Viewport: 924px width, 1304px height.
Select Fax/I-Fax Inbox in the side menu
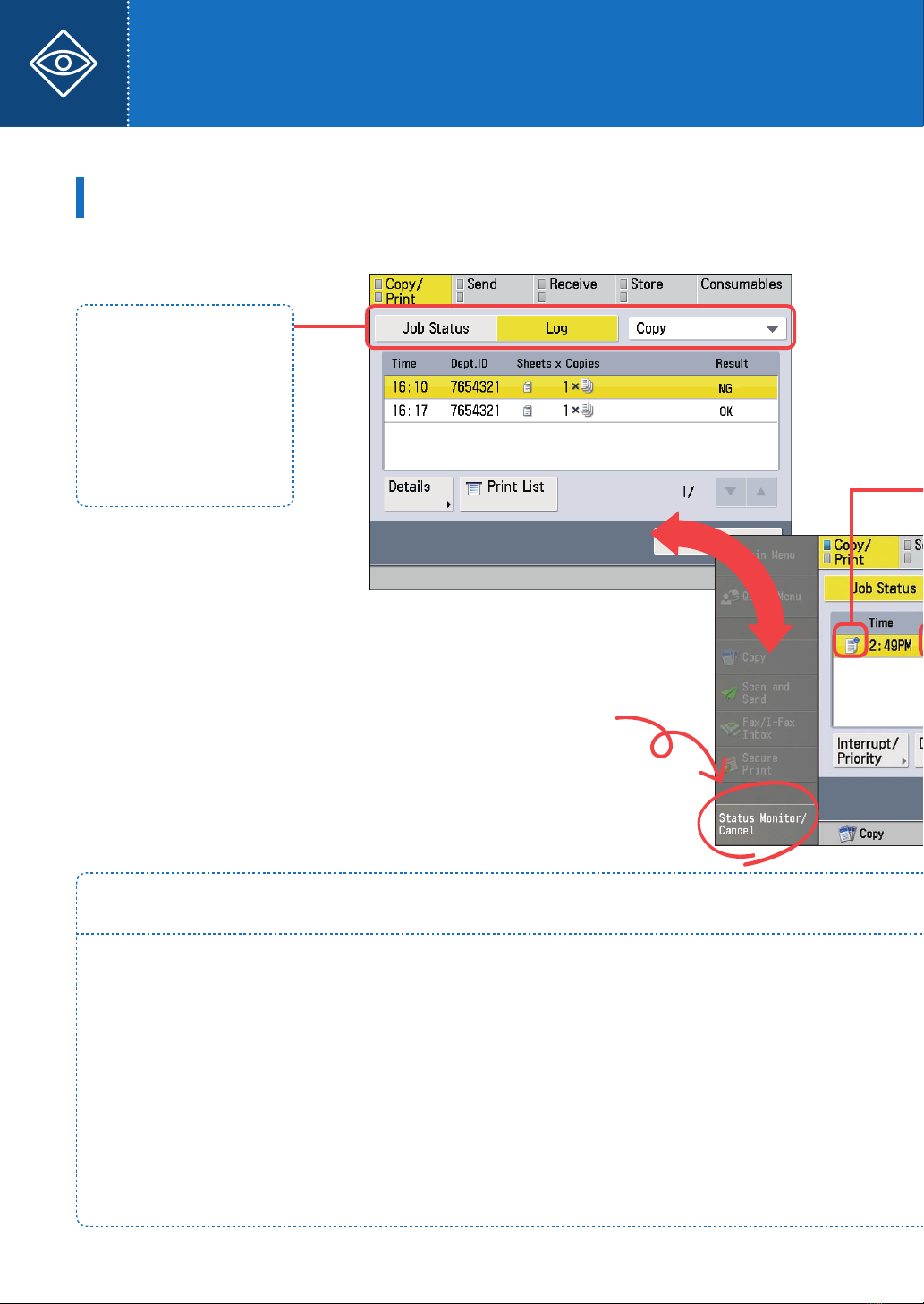(767, 729)
